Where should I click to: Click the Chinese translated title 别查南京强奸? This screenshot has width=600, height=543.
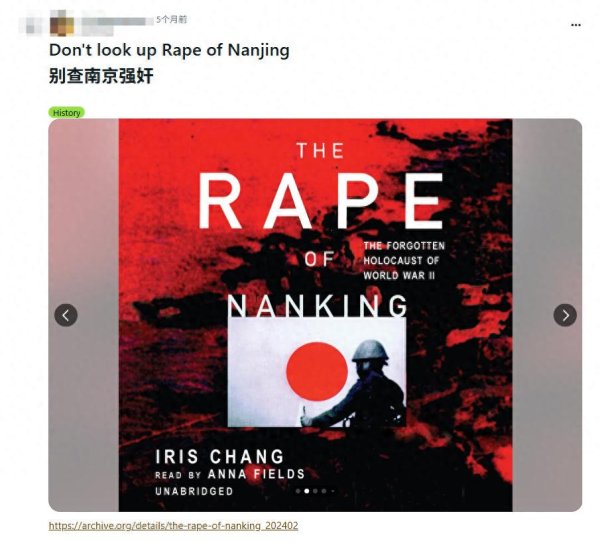101,75
